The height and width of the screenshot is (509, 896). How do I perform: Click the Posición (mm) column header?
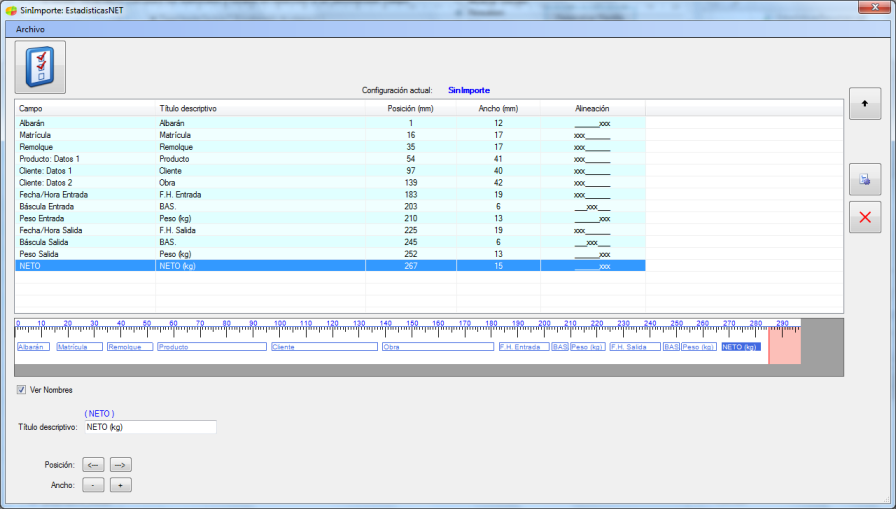tap(411, 108)
